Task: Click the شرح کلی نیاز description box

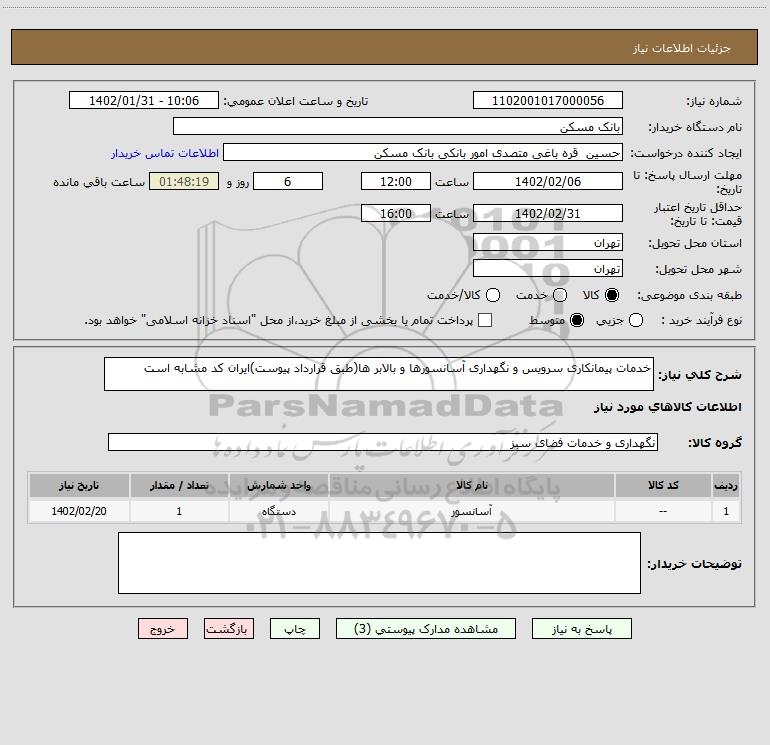Action: tap(379, 374)
